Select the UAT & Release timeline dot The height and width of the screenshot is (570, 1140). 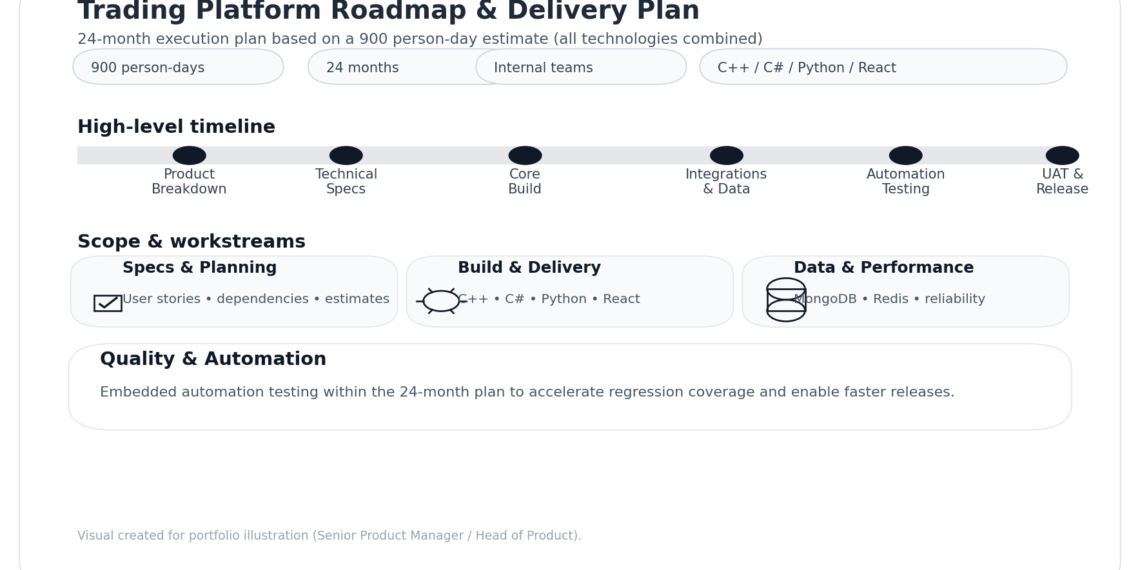point(1062,155)
